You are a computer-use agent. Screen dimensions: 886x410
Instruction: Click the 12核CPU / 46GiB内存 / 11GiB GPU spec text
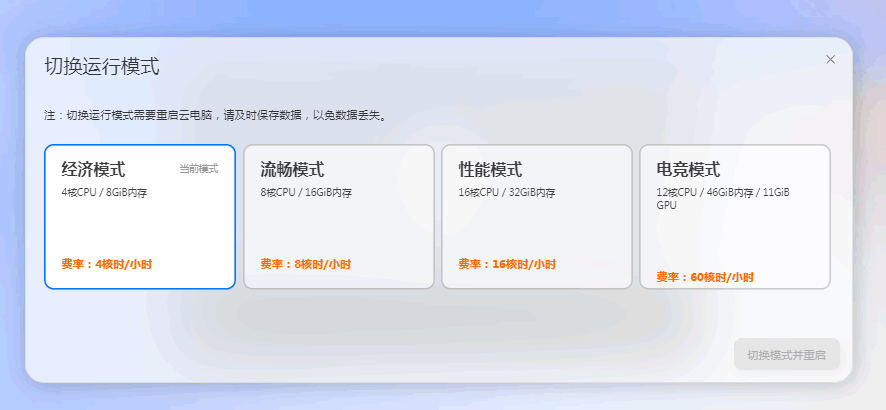point(722,197)
